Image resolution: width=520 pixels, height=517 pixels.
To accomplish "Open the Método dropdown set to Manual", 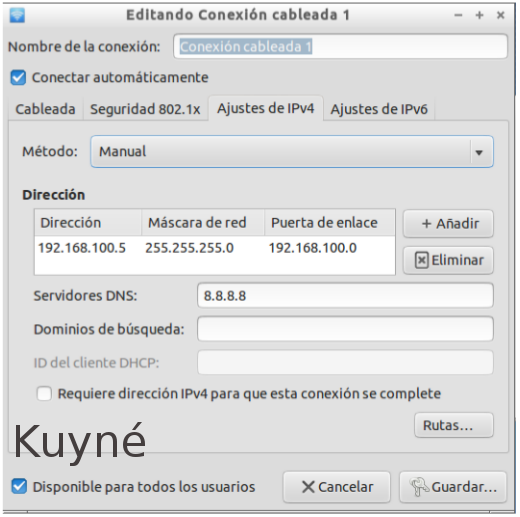I will 292,152.
